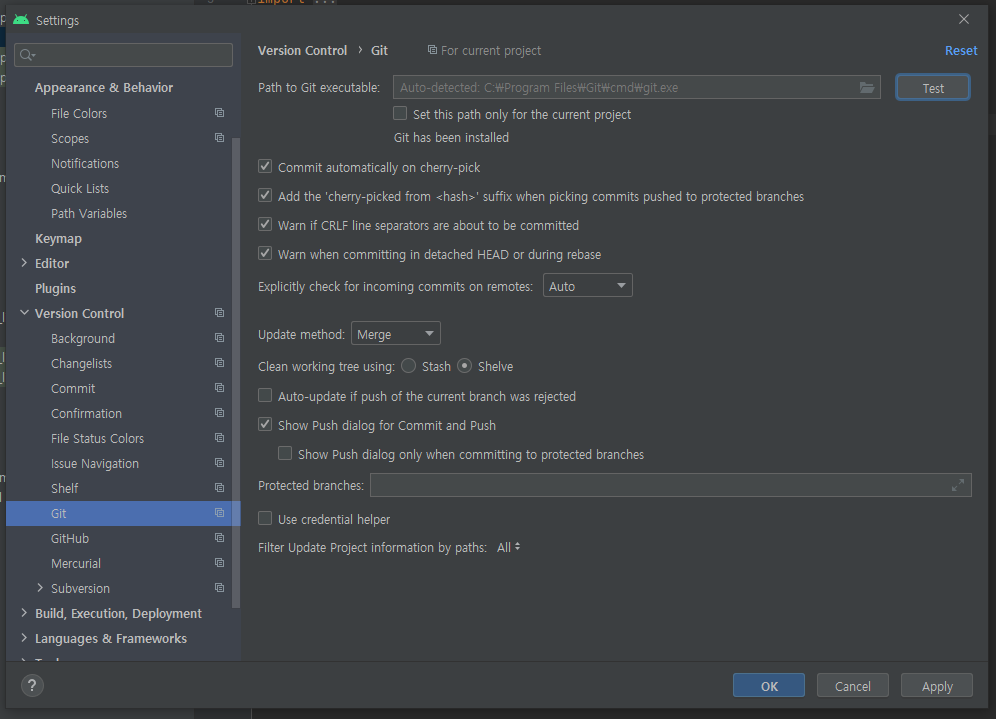The width and height of the screenshot is (996, 719).
Task: Close the Settings dialog
Action: coord(964,19)
